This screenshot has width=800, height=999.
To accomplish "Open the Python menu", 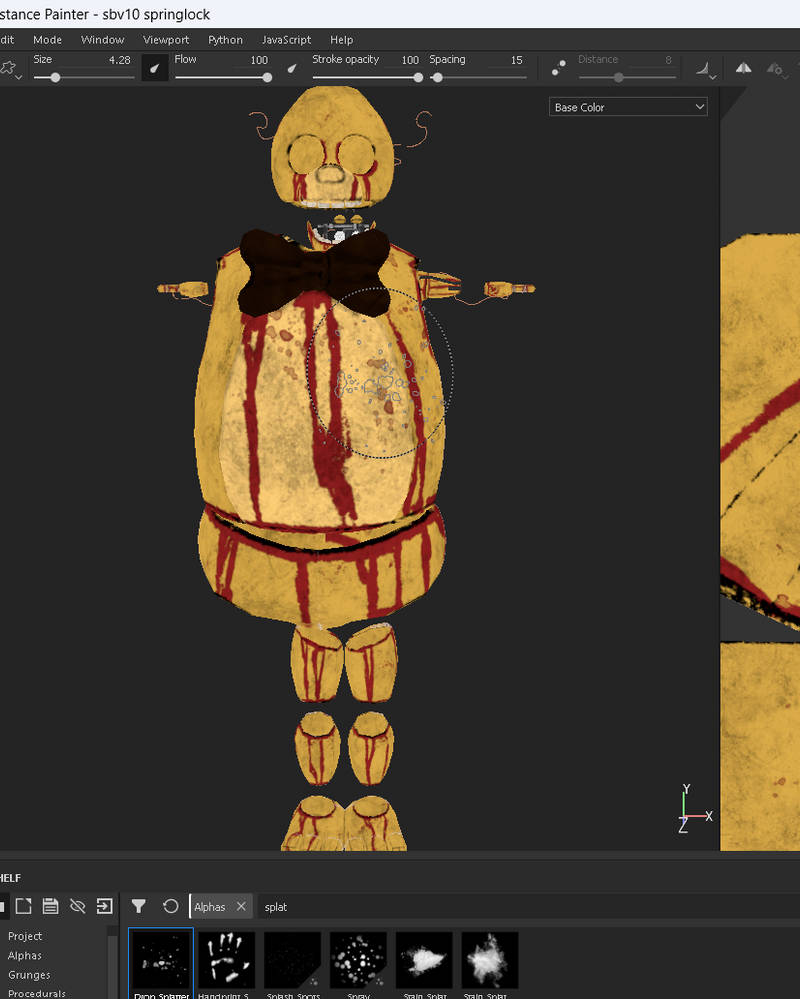I will pos(225,40).
